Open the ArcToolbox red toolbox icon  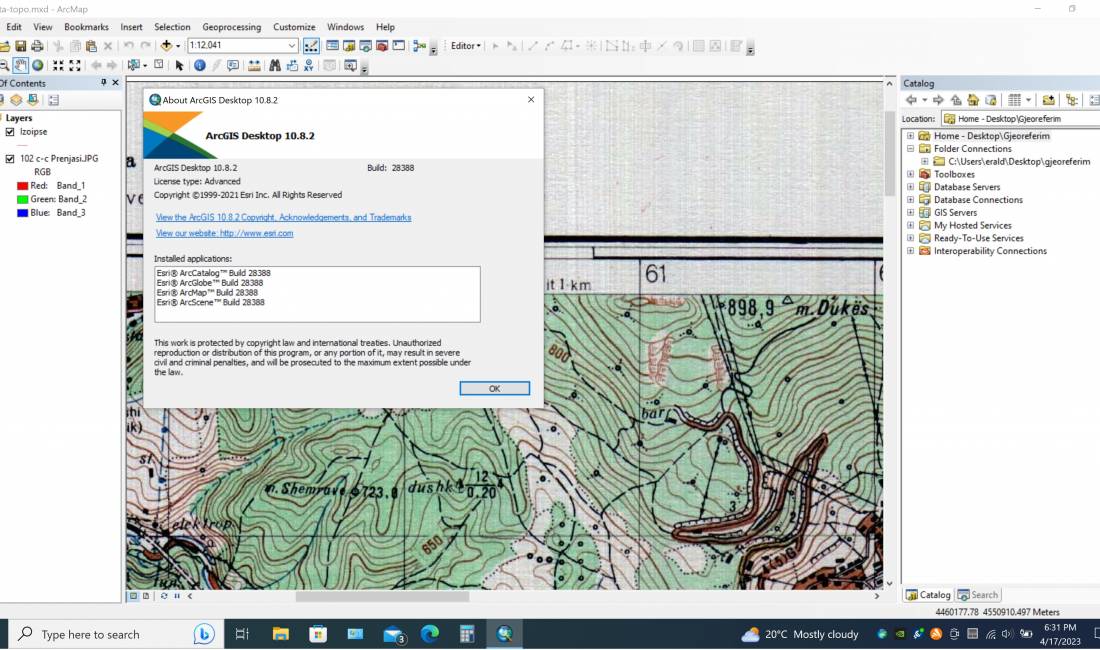[382, 46]
